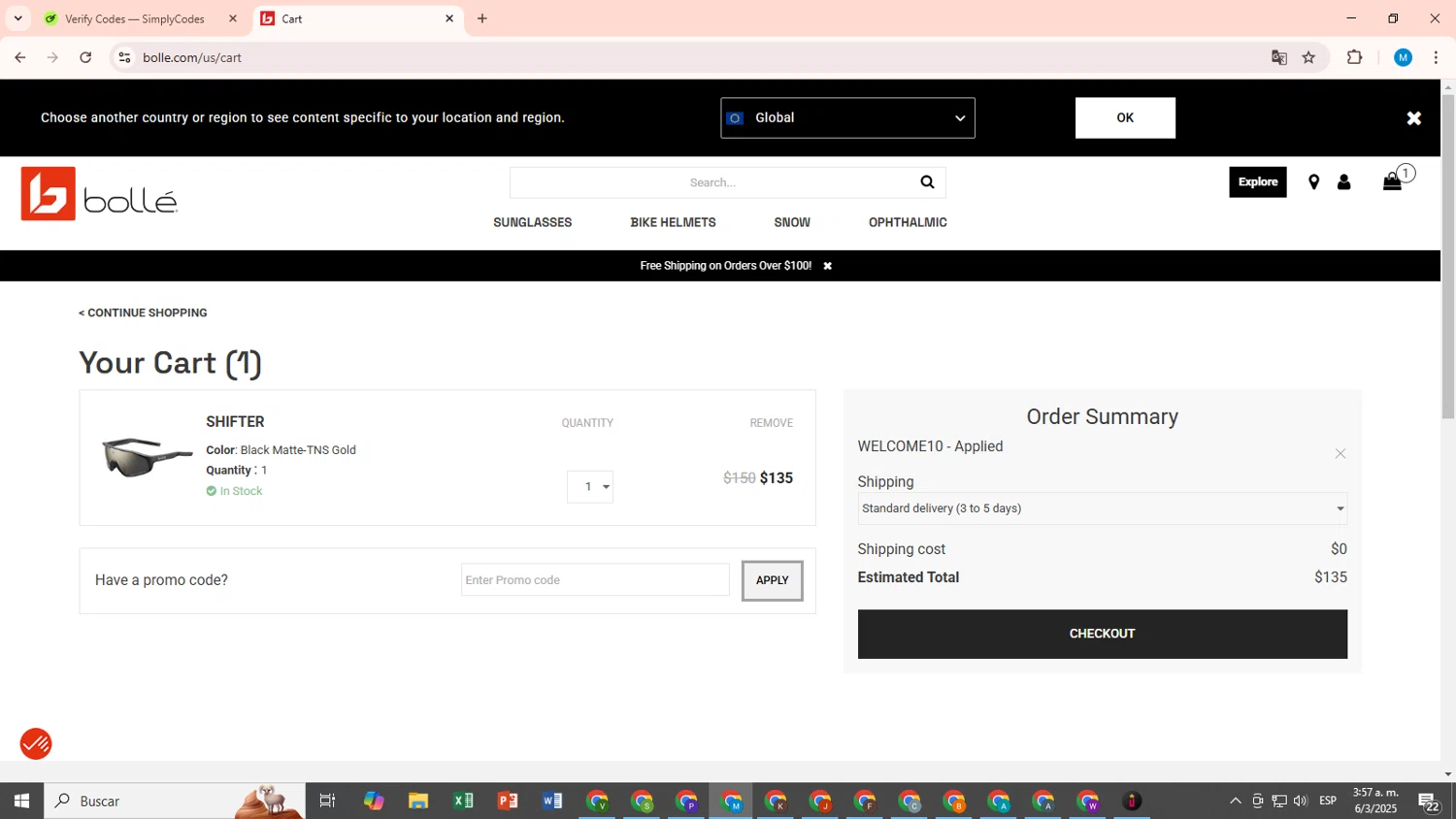Dismiss the free shipping notice

[828, 266]
